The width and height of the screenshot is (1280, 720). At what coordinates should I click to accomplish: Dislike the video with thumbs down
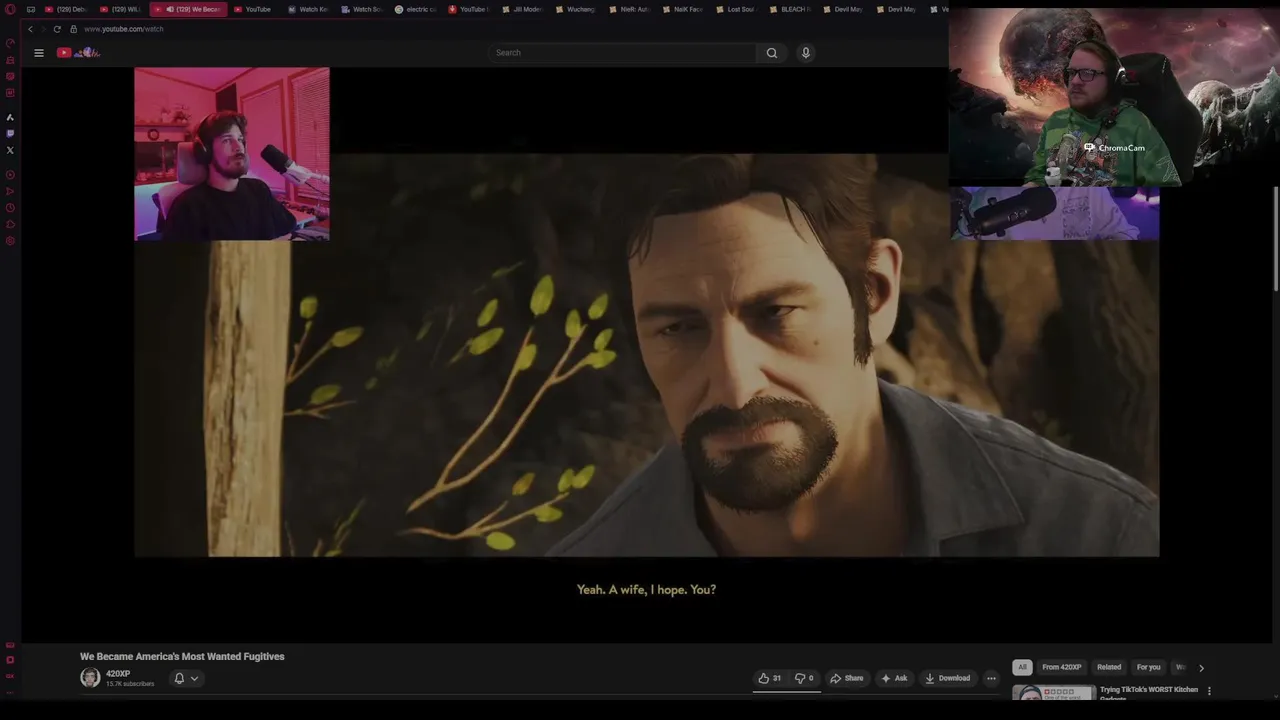click(x=804, y=678)
